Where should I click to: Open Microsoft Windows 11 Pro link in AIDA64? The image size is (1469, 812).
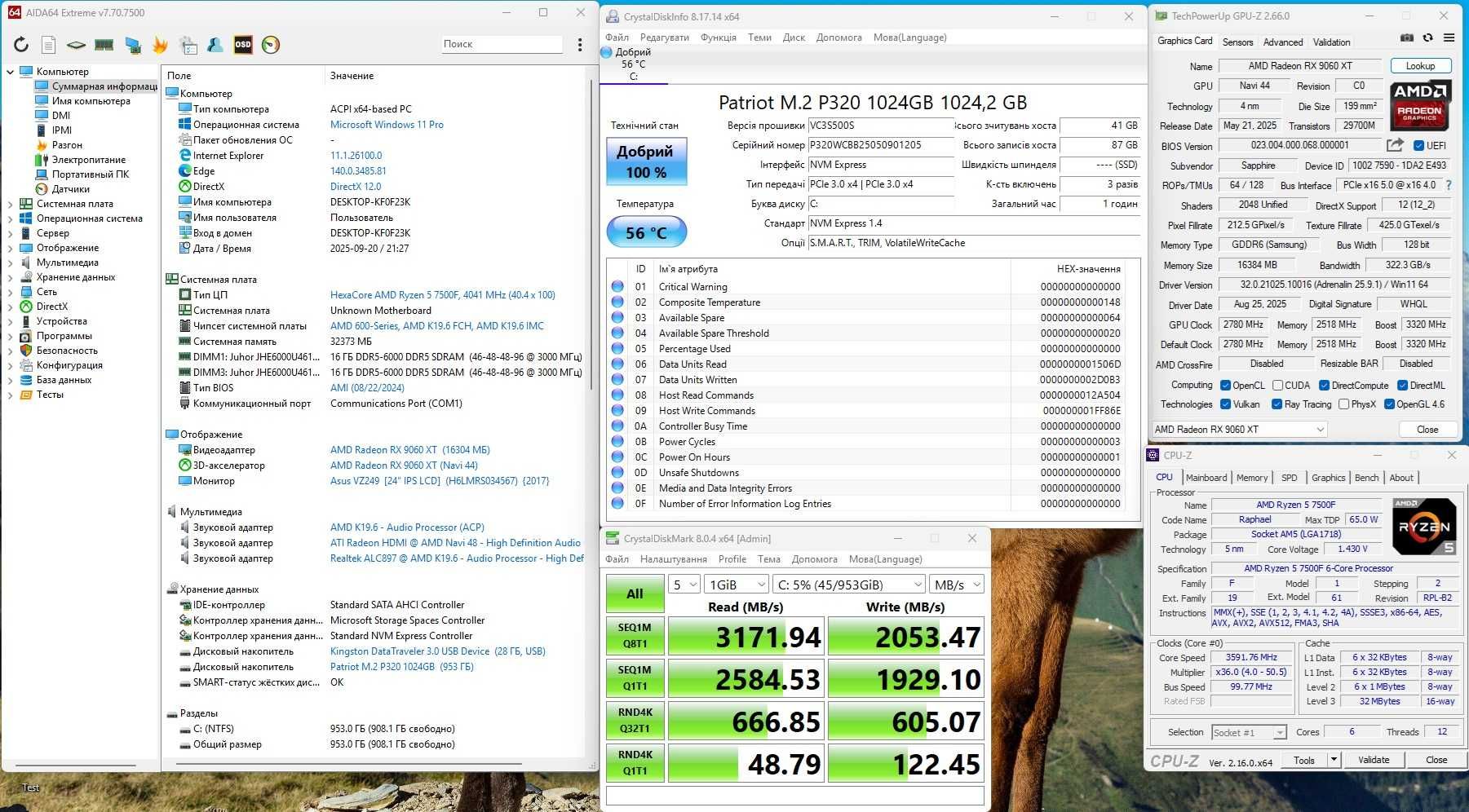click(x=387, y=125)
